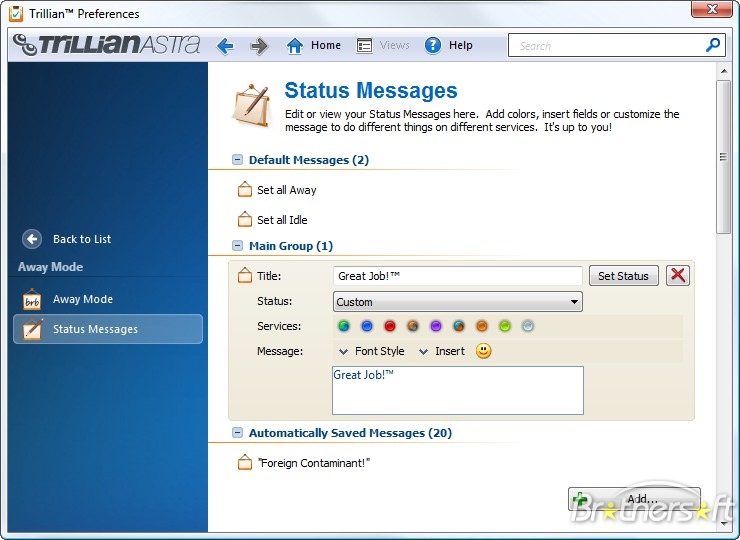
Task: Open the Home page
Action: tap(314, 45)
